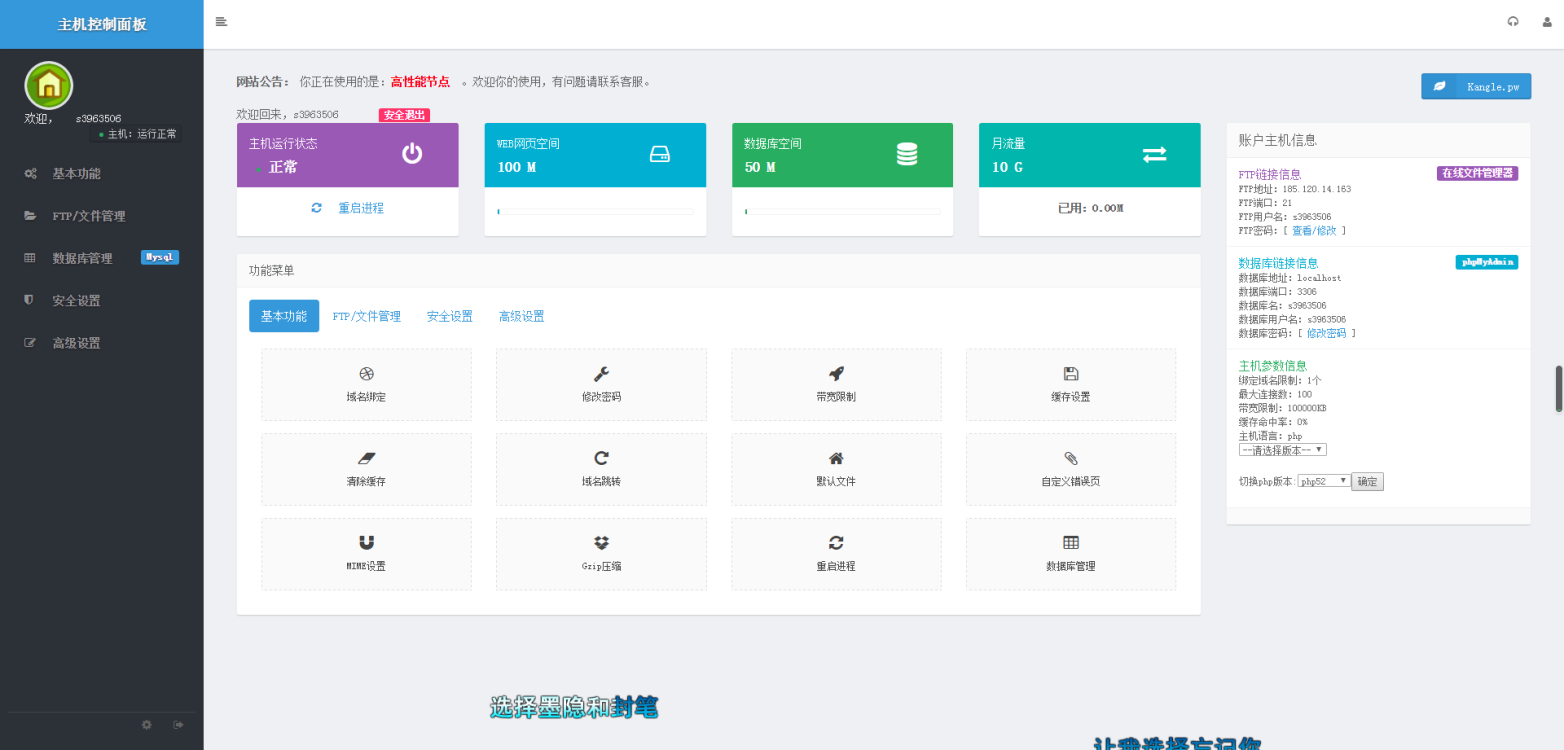Click the hamburger menu icon in top bar

[221, 21]
